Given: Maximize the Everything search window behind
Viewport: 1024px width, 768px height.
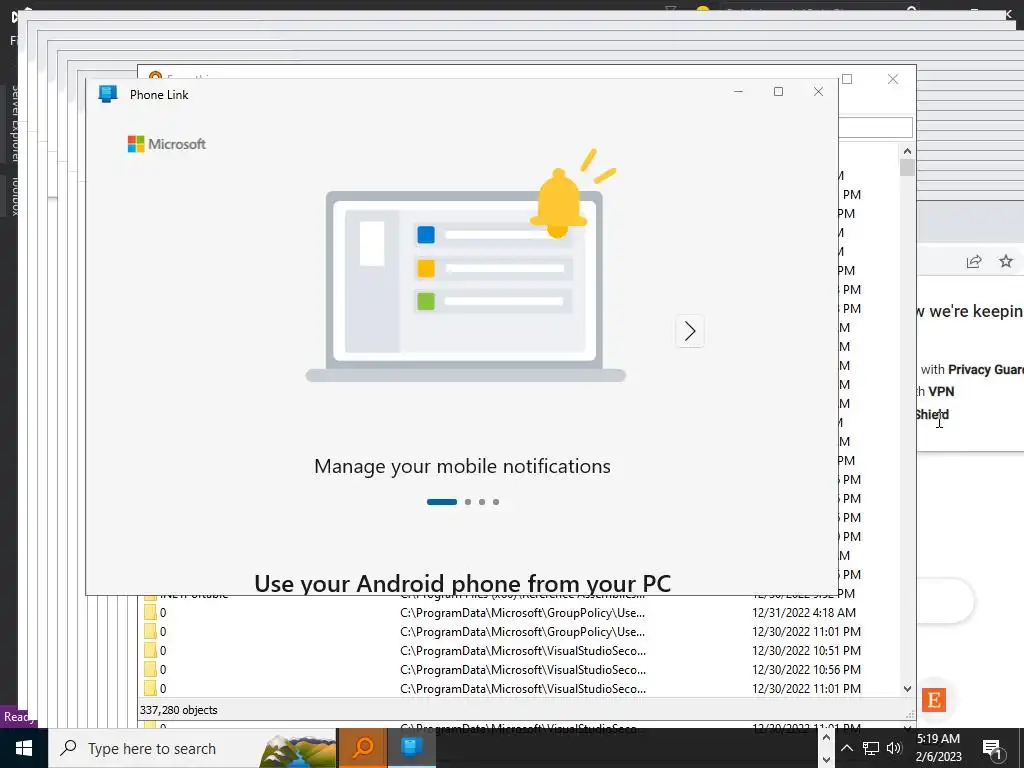Looking at the screenshot, I should click(847, 79).
